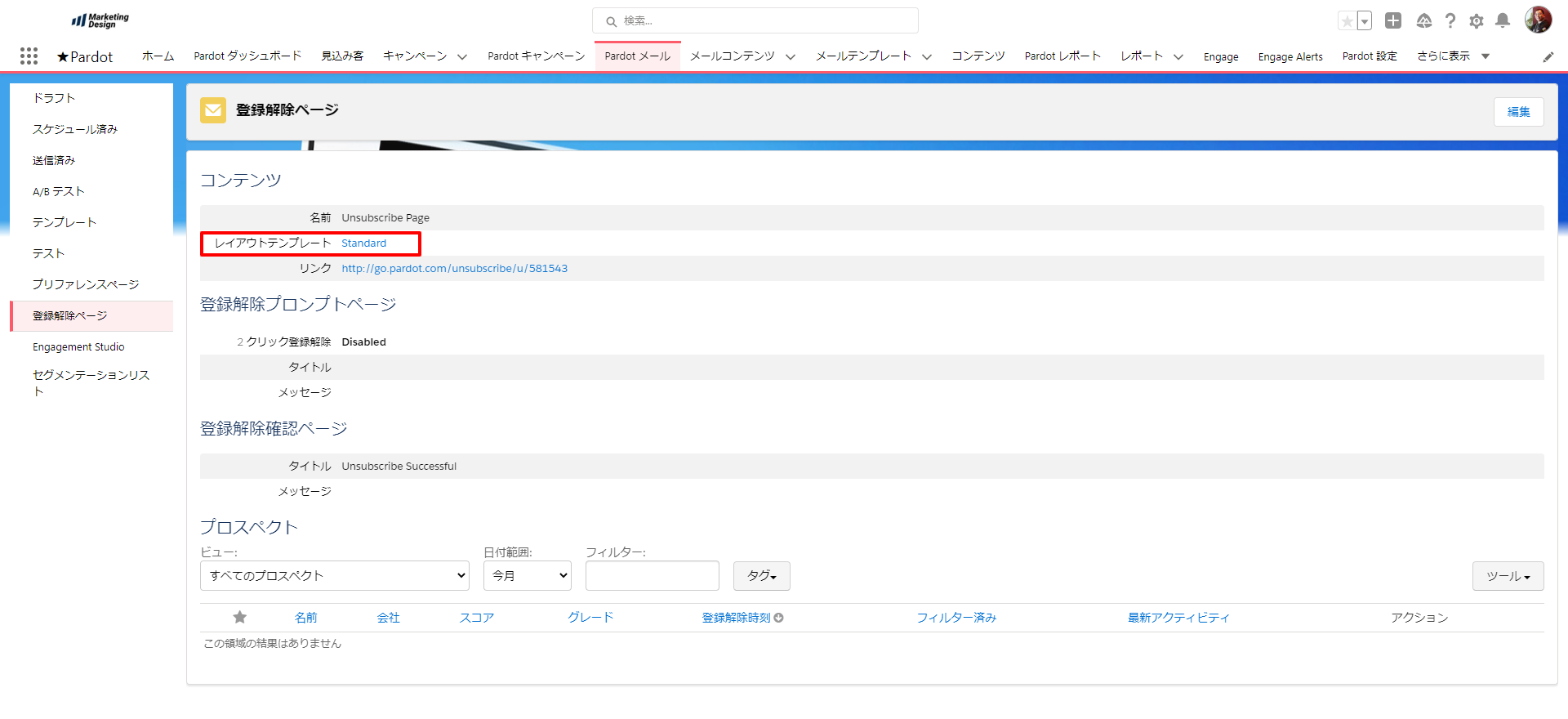The height and width of the screenshot is (719, 1568).
Task: Click the user profile avatar
Action: tap(1538, 20)
